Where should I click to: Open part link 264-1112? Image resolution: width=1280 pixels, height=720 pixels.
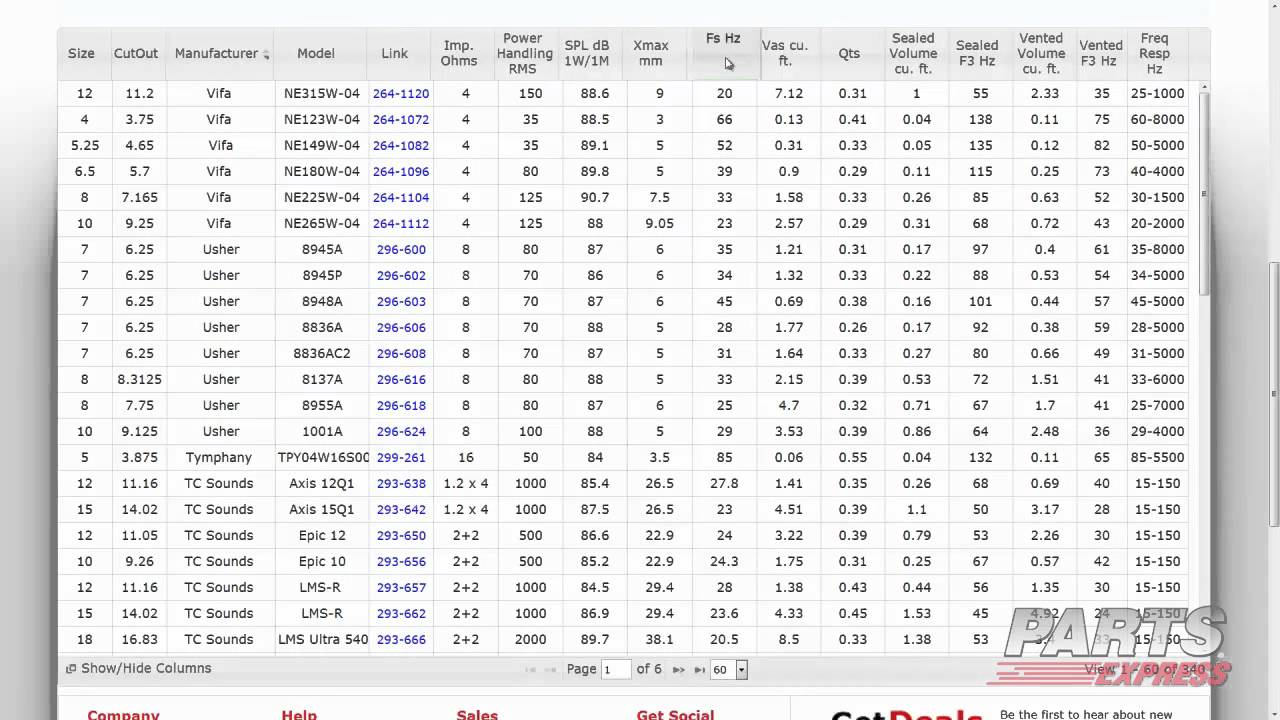pyautogui.click(x=401, y=223)
